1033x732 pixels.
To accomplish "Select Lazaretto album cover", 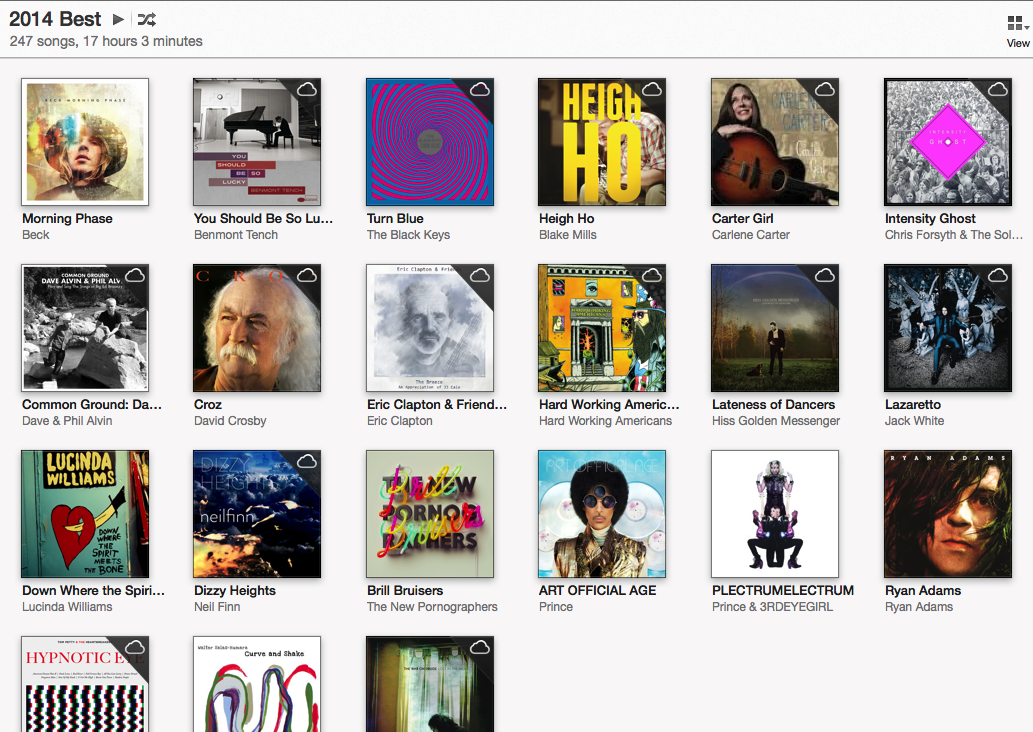I will pos(947,328).
